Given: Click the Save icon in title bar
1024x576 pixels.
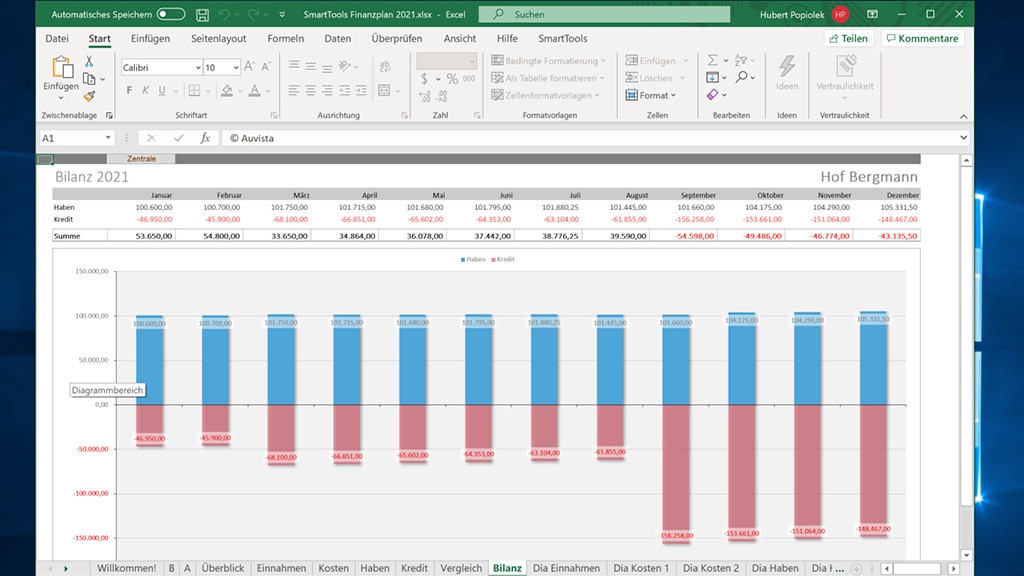Looking at the screenshot, I should coord(203,15).
